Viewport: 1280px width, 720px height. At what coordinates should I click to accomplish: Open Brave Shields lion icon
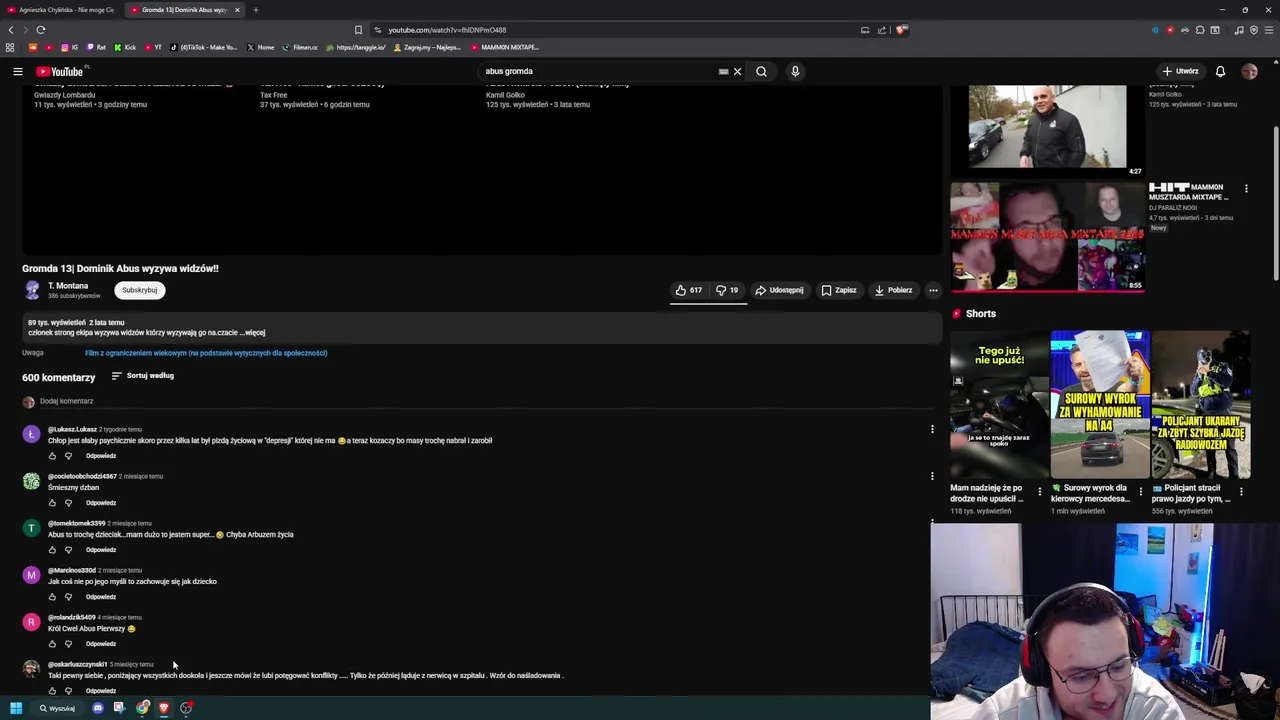click(x=901, y=30)
